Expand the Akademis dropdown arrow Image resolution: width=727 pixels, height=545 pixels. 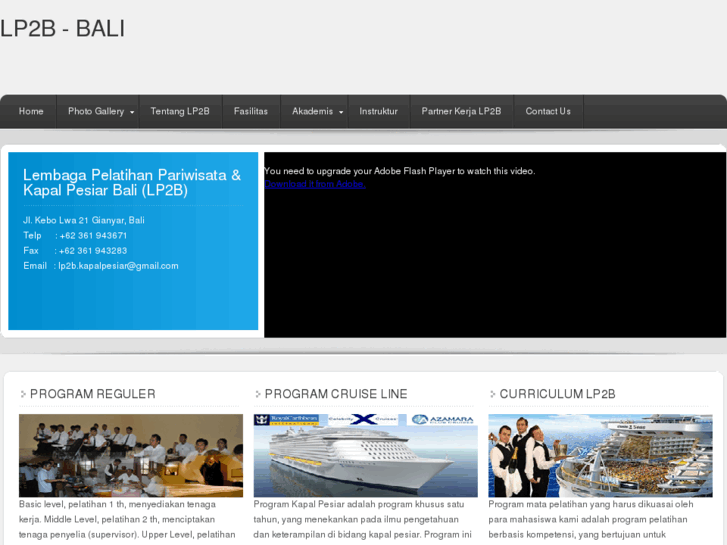pyautogui.click(x=341, y=112)
